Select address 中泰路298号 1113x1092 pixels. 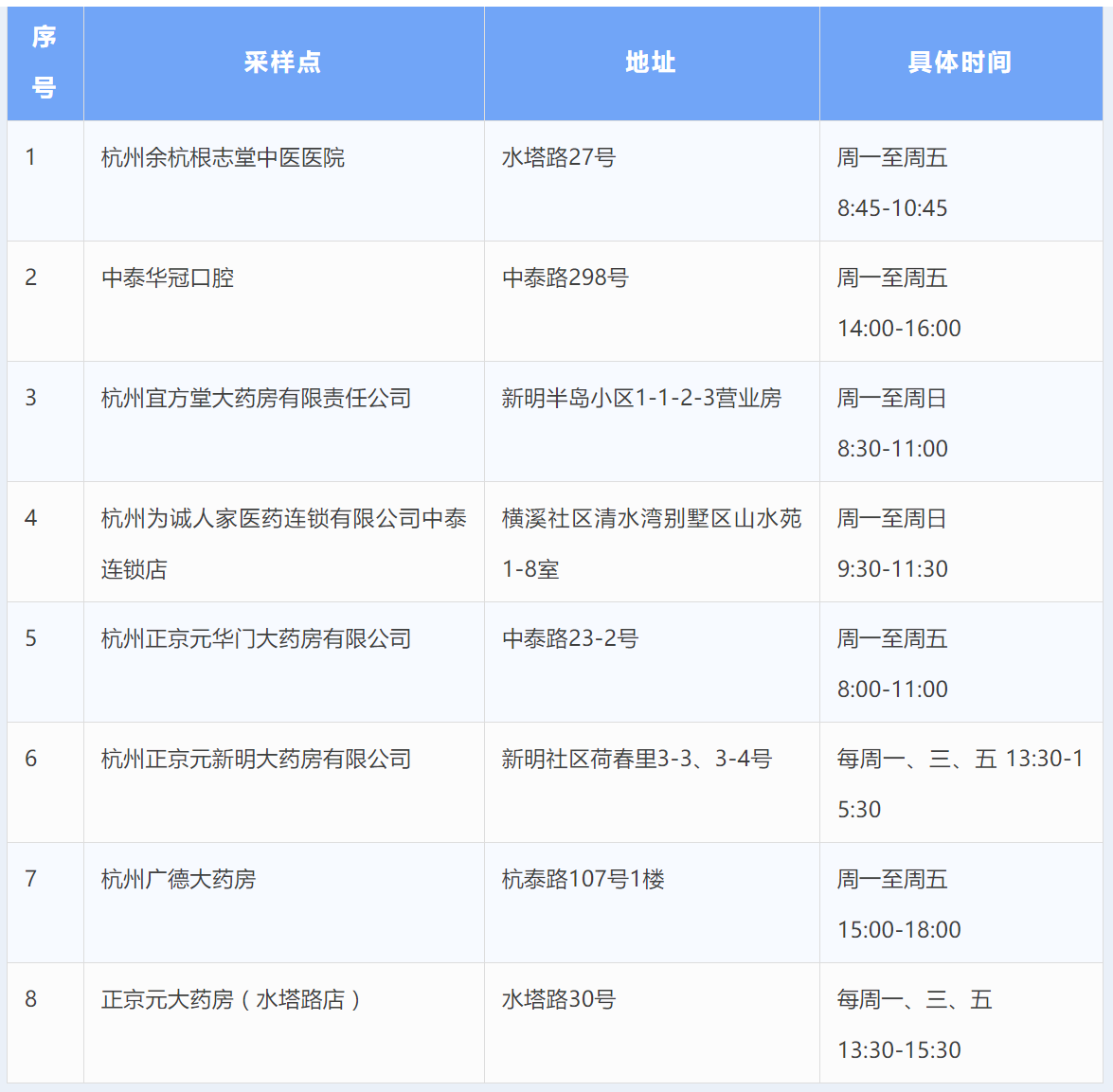coord(565,277)
